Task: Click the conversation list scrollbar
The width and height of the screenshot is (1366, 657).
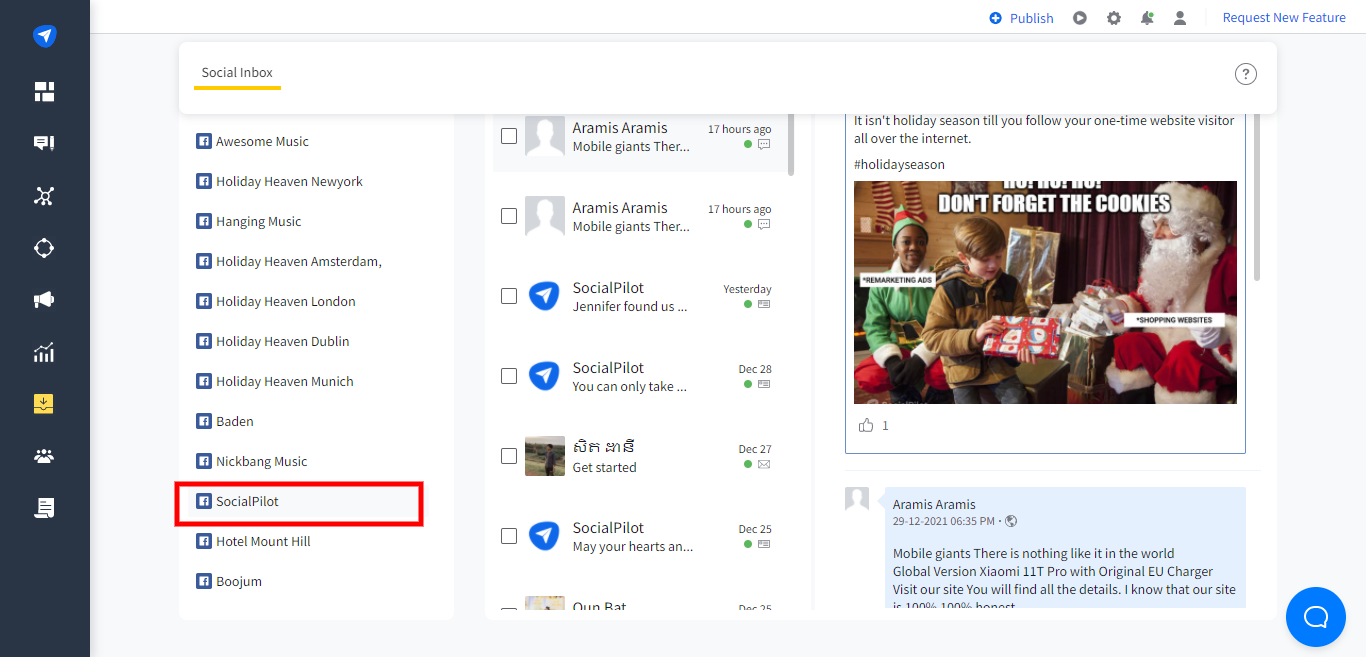Action: (x=791, y=145)
